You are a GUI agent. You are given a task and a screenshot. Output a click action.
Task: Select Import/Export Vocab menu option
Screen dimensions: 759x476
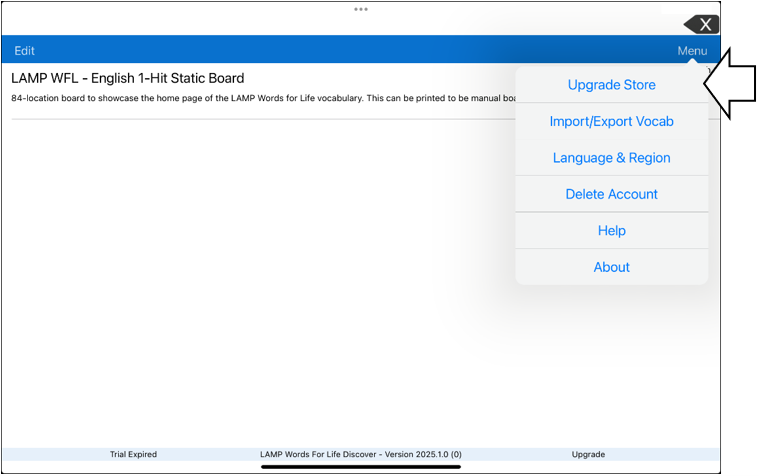[611, 121]
